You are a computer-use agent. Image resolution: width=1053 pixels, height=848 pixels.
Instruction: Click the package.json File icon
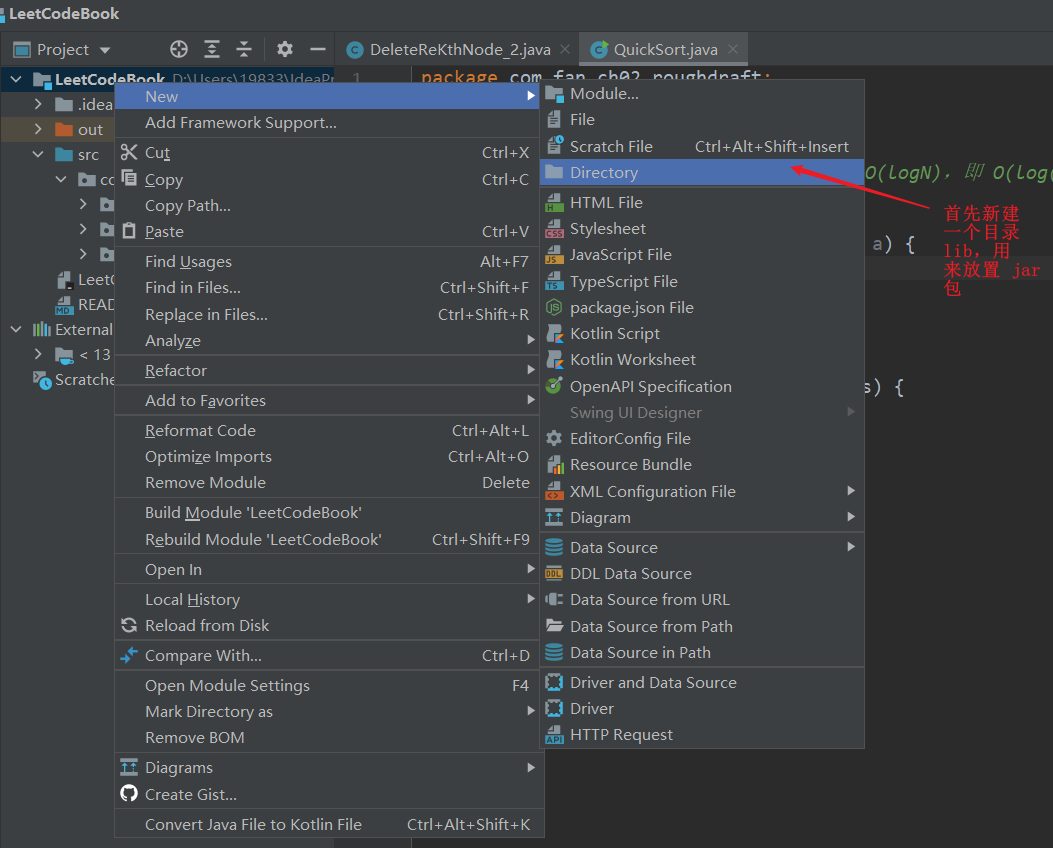pos(554,308)
